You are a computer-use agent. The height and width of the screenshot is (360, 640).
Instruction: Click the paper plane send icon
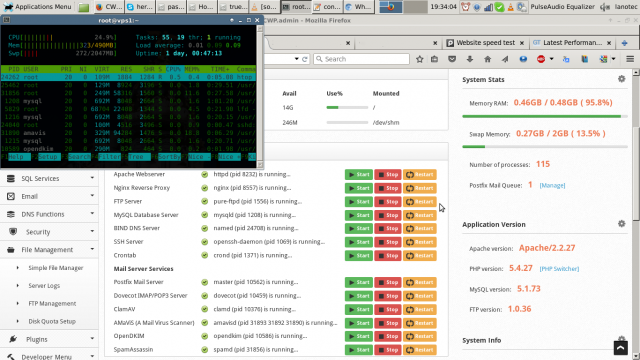(x=505, y=59)
